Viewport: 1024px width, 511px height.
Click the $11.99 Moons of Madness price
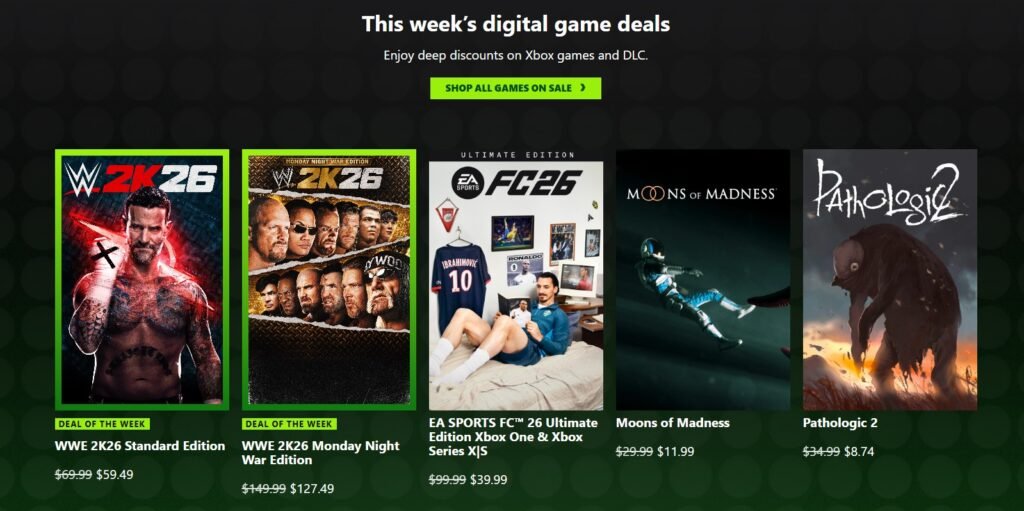[x=675, y=451]
